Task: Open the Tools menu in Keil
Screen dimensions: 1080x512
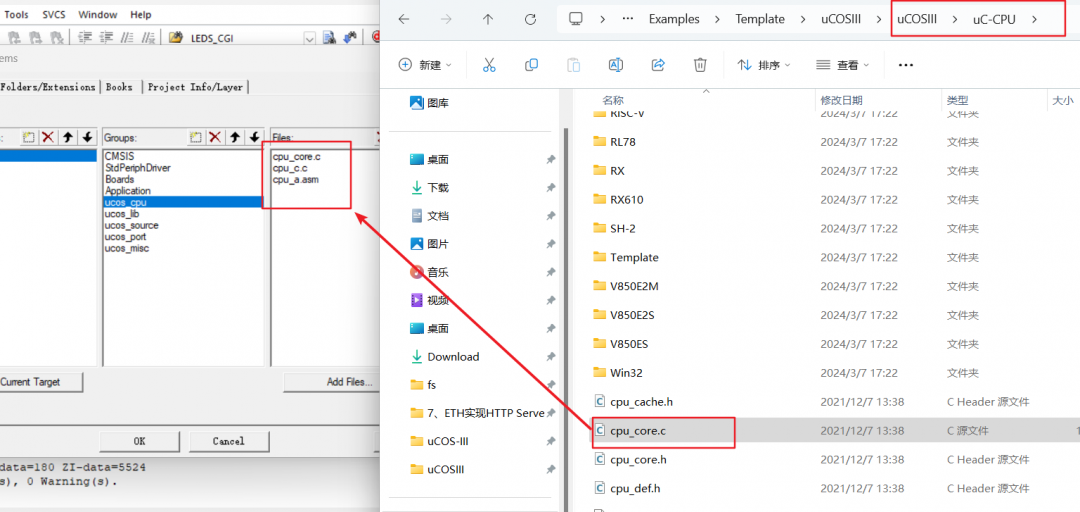Action: [x=17, y=14]
